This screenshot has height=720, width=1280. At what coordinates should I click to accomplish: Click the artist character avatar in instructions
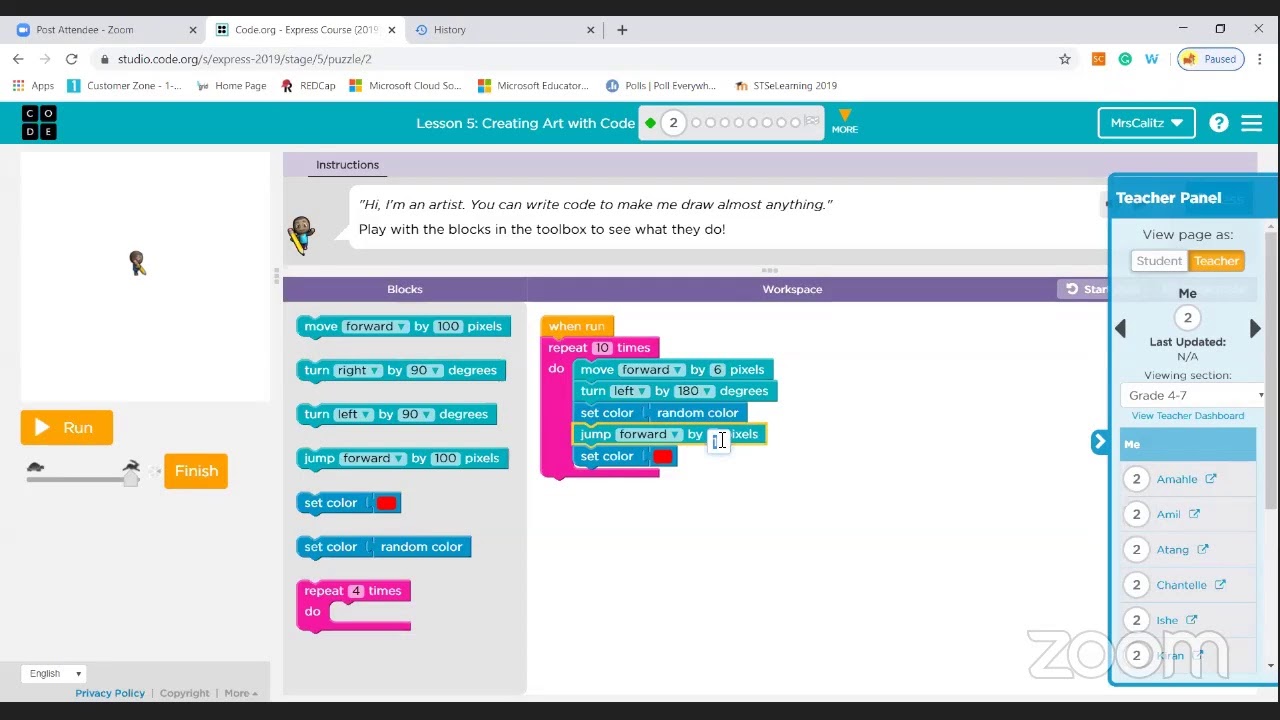pos(301,235)
